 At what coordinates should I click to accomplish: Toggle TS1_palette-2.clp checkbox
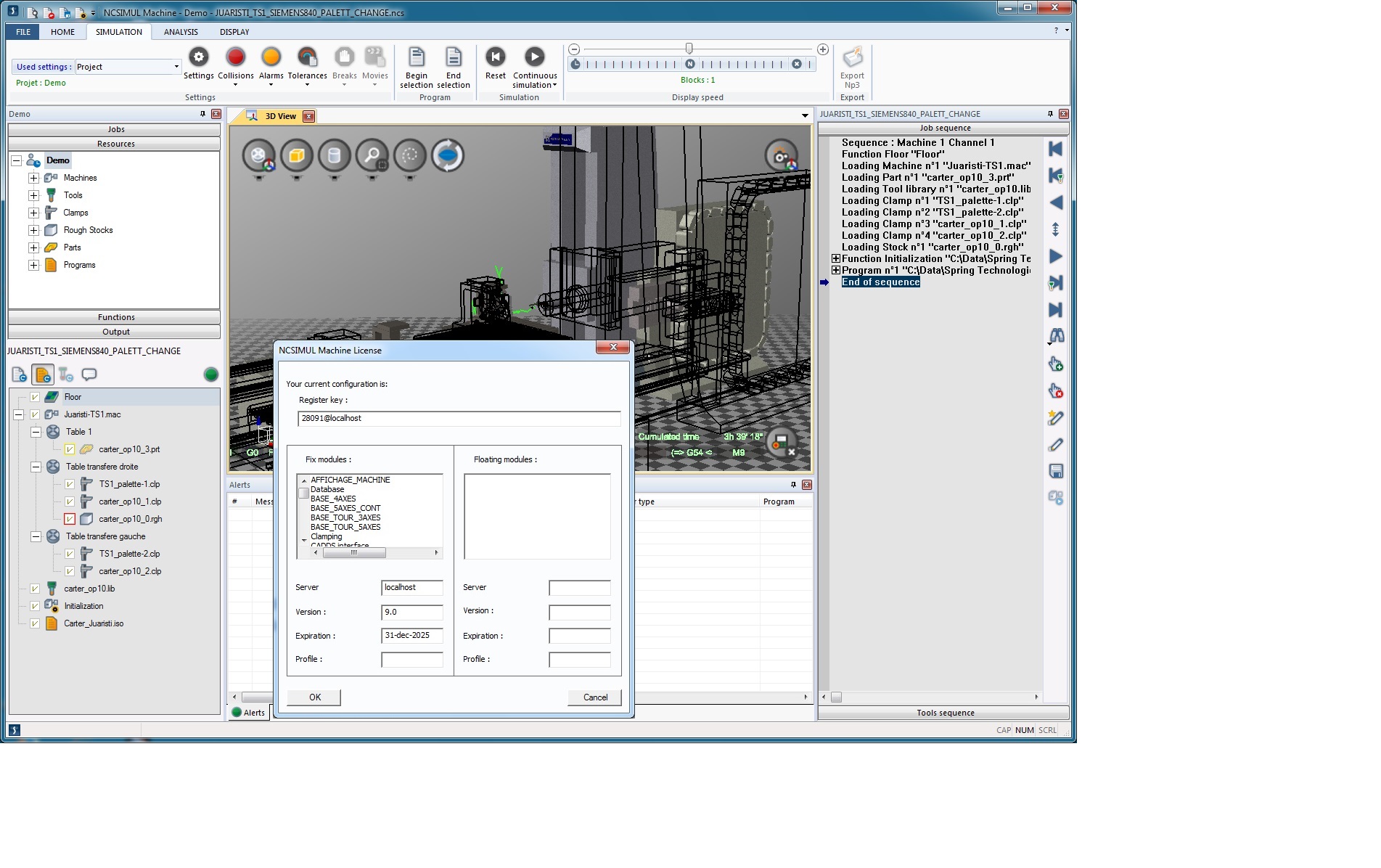pyautogui.click(x=70, y=554)
